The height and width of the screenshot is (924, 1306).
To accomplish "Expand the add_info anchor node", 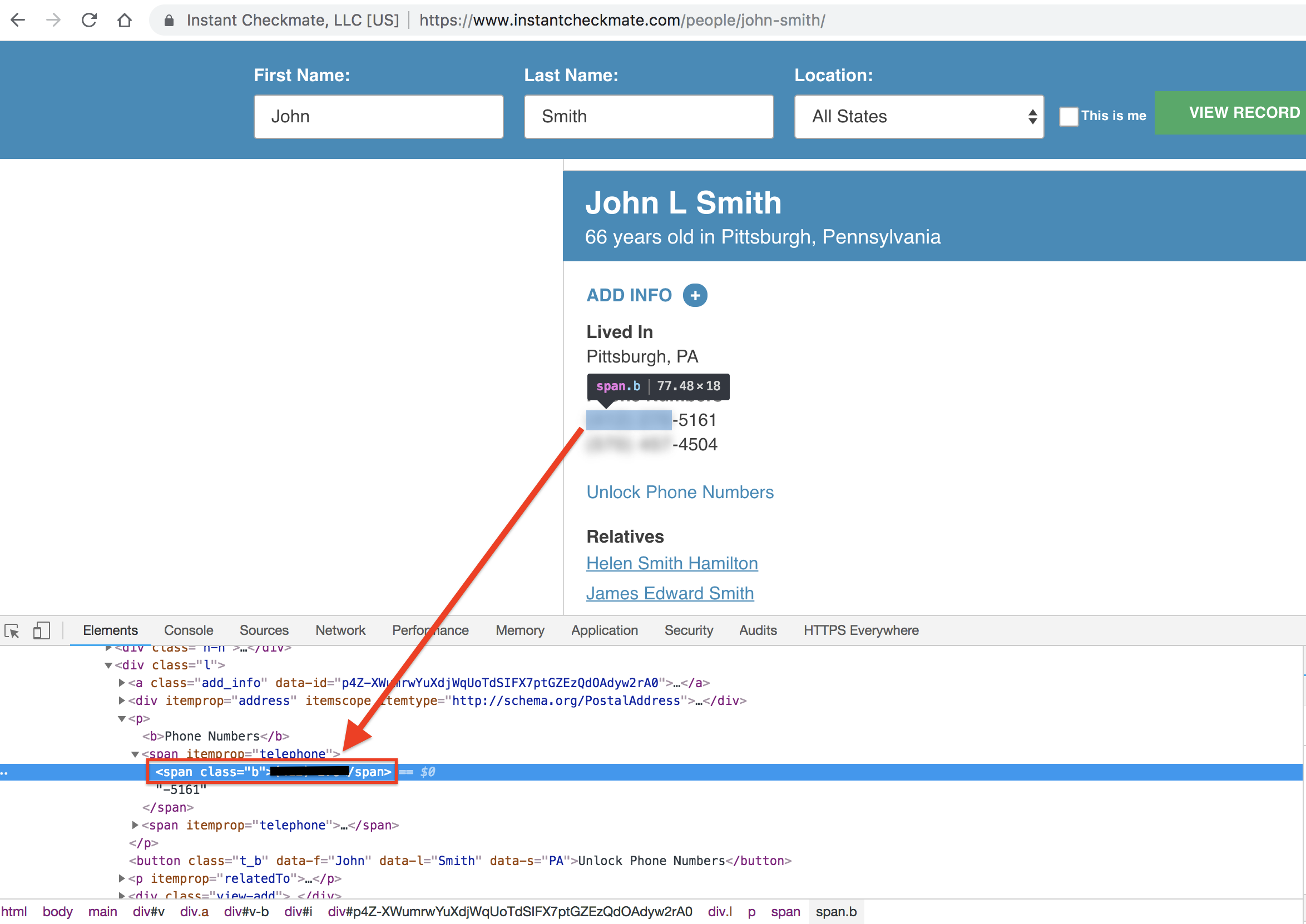I will click(x=122, y=683).
